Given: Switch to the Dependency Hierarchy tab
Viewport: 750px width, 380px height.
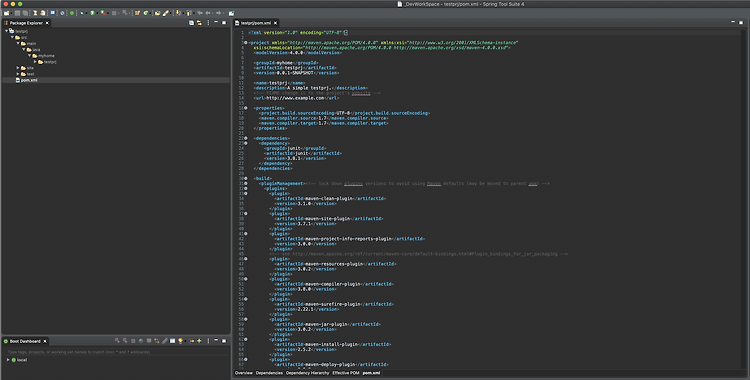Looking at the screenshot, I should (x=308, y=373).
